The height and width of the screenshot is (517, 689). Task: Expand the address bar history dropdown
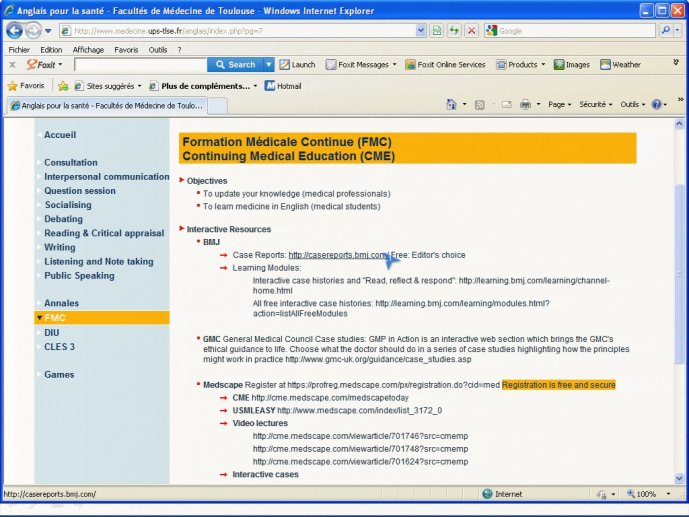pyautogui.click(x=421, y=31)
